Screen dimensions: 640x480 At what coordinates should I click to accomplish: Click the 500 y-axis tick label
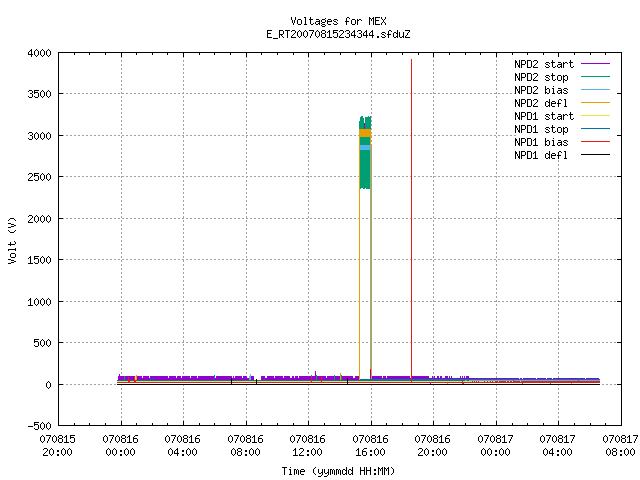coord(42,343)
